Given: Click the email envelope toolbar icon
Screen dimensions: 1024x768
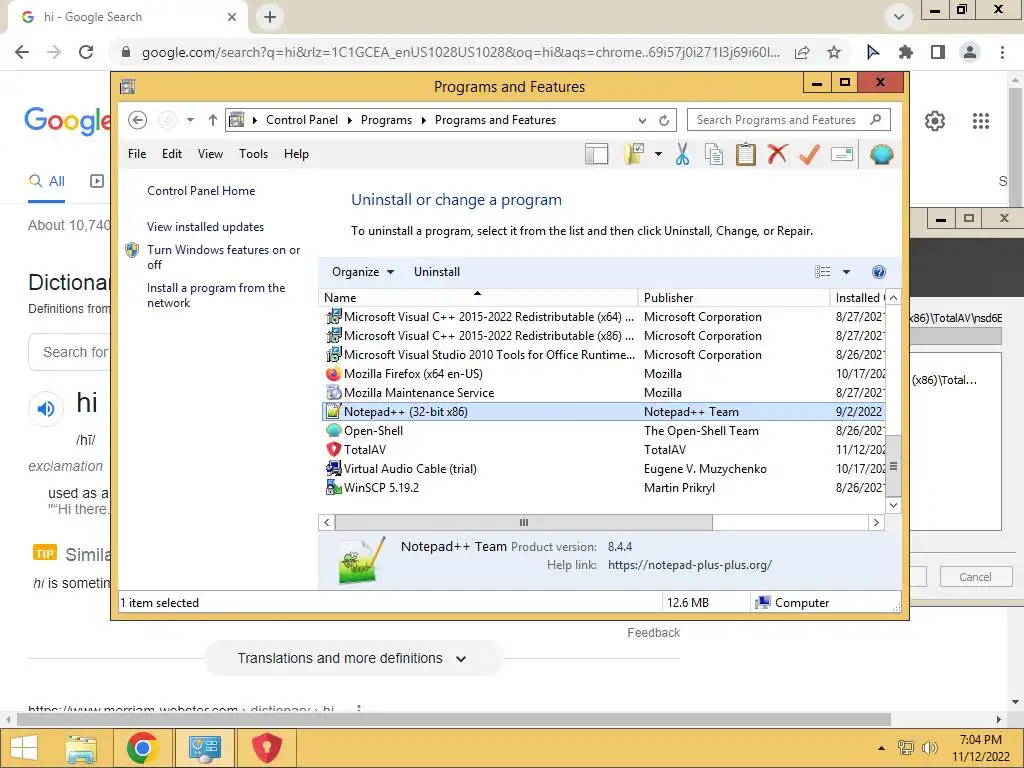Looking at the screenshot, I should tap(842, 154).
